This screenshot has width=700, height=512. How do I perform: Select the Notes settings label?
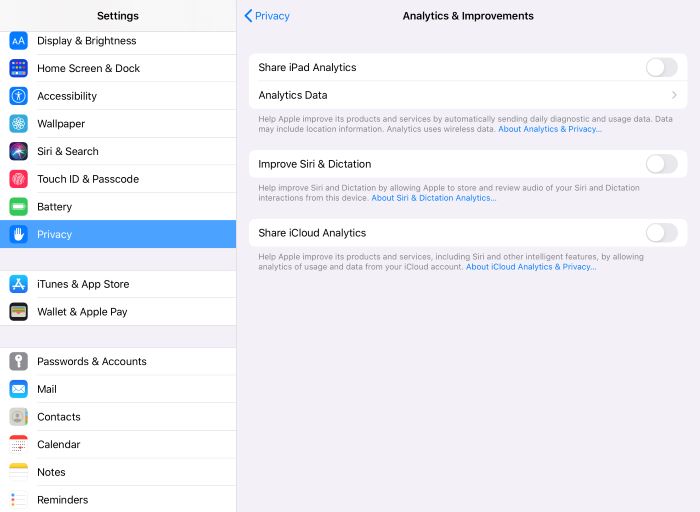[x=51, y=472]
